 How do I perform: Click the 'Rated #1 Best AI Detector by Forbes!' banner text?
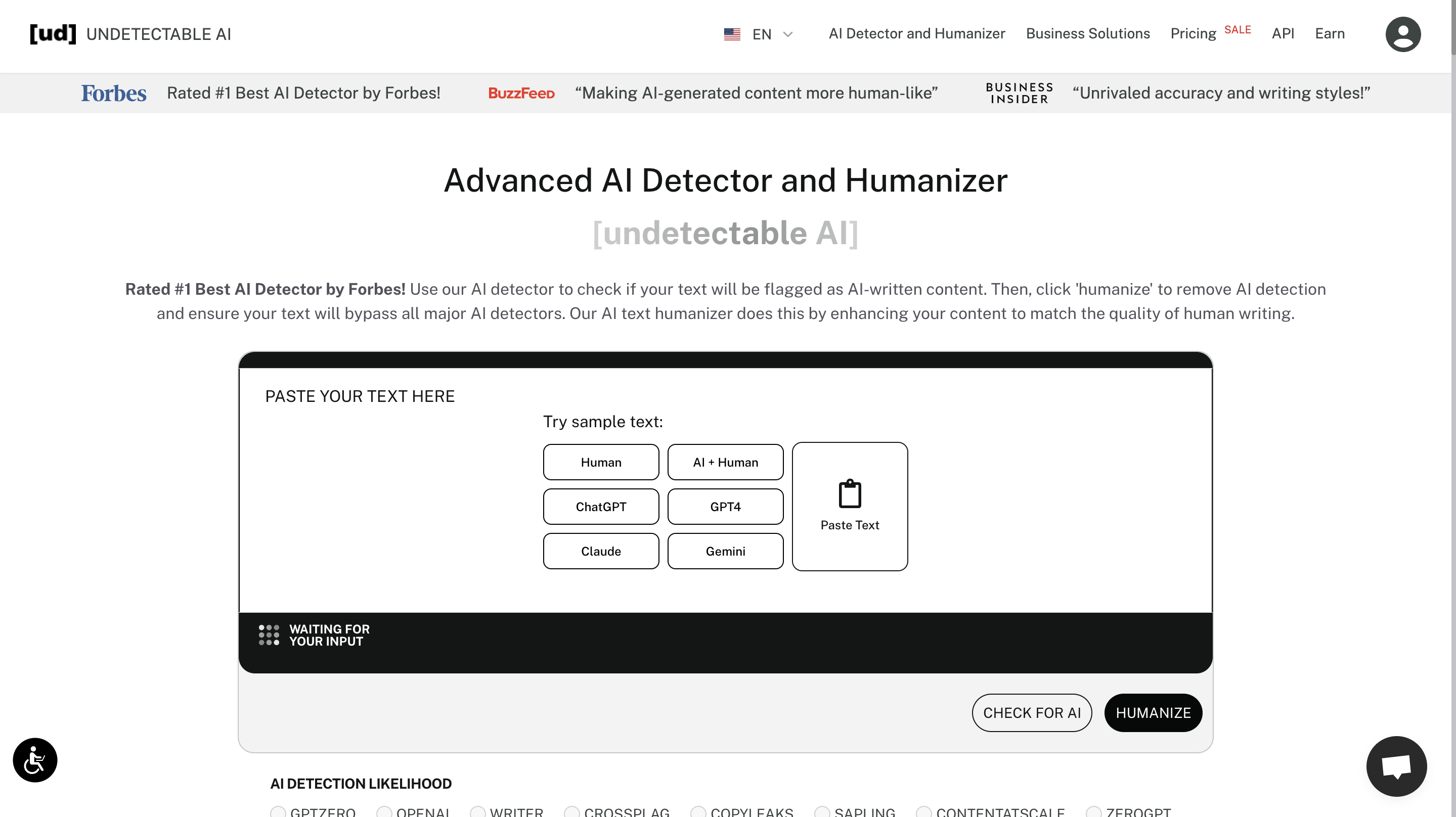tap(303, 93)
